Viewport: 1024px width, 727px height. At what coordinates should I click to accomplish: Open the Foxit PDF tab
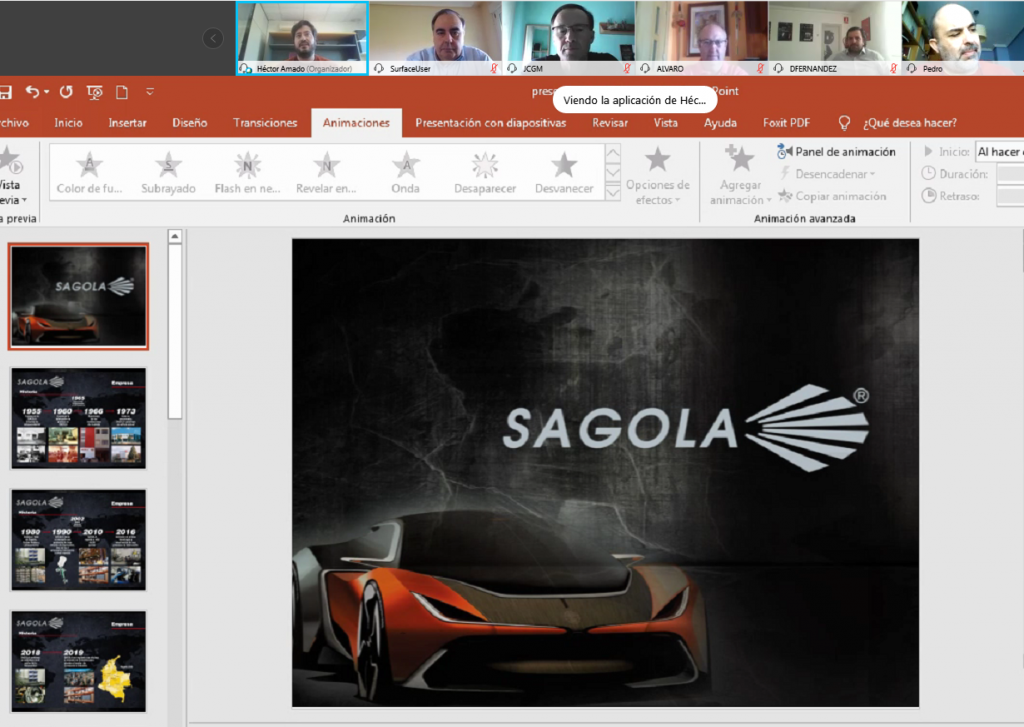[786, 123]
